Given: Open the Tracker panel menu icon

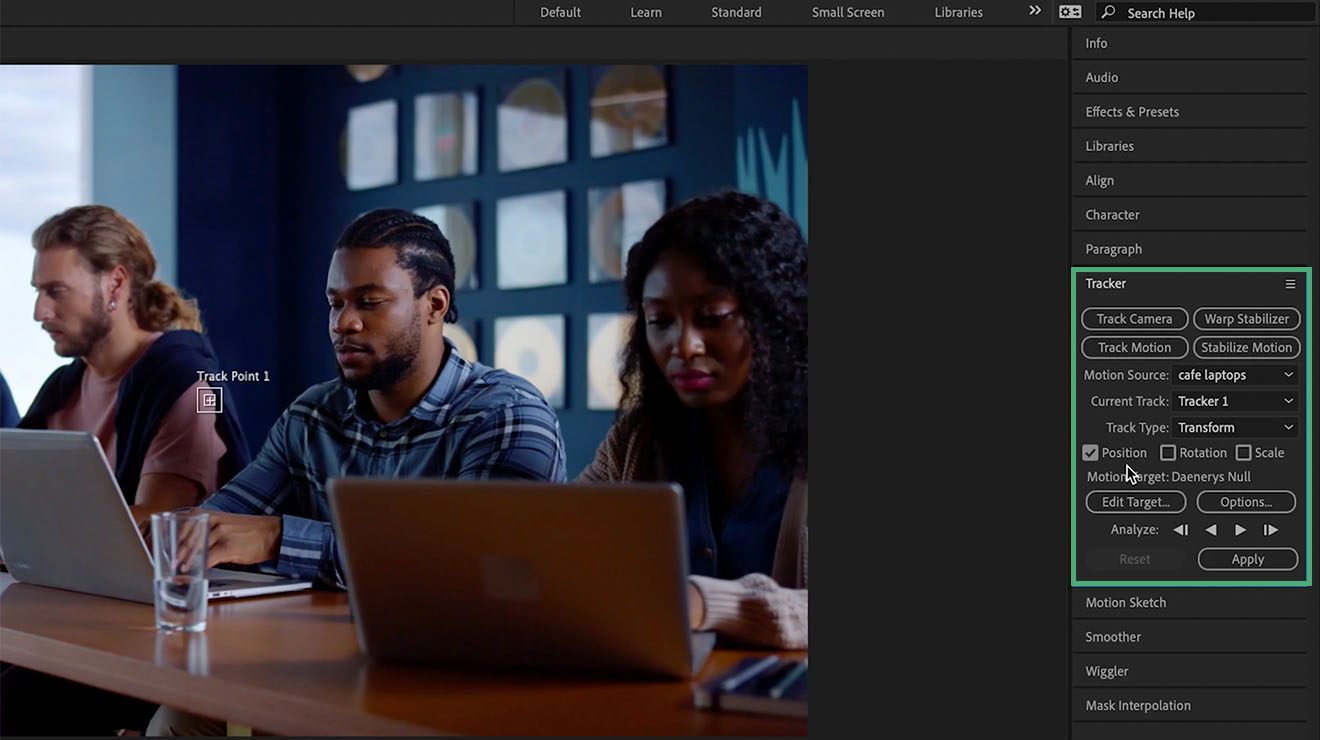Looking at the screenshot, I should point(1291,283).
